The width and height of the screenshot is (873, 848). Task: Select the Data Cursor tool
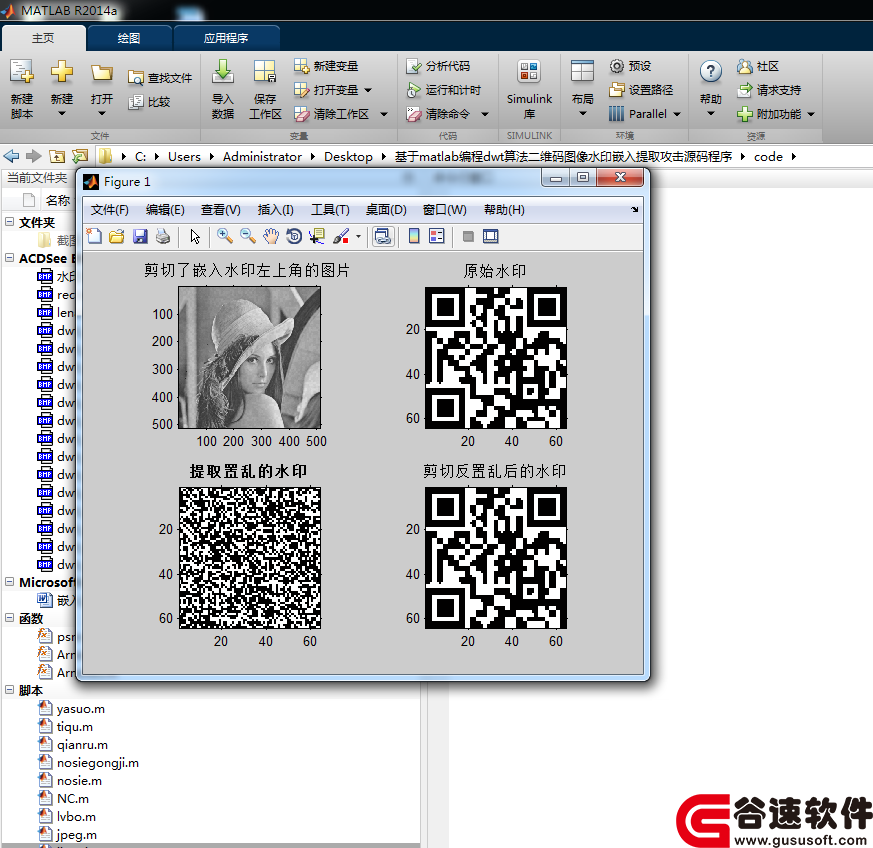[317, 236]
